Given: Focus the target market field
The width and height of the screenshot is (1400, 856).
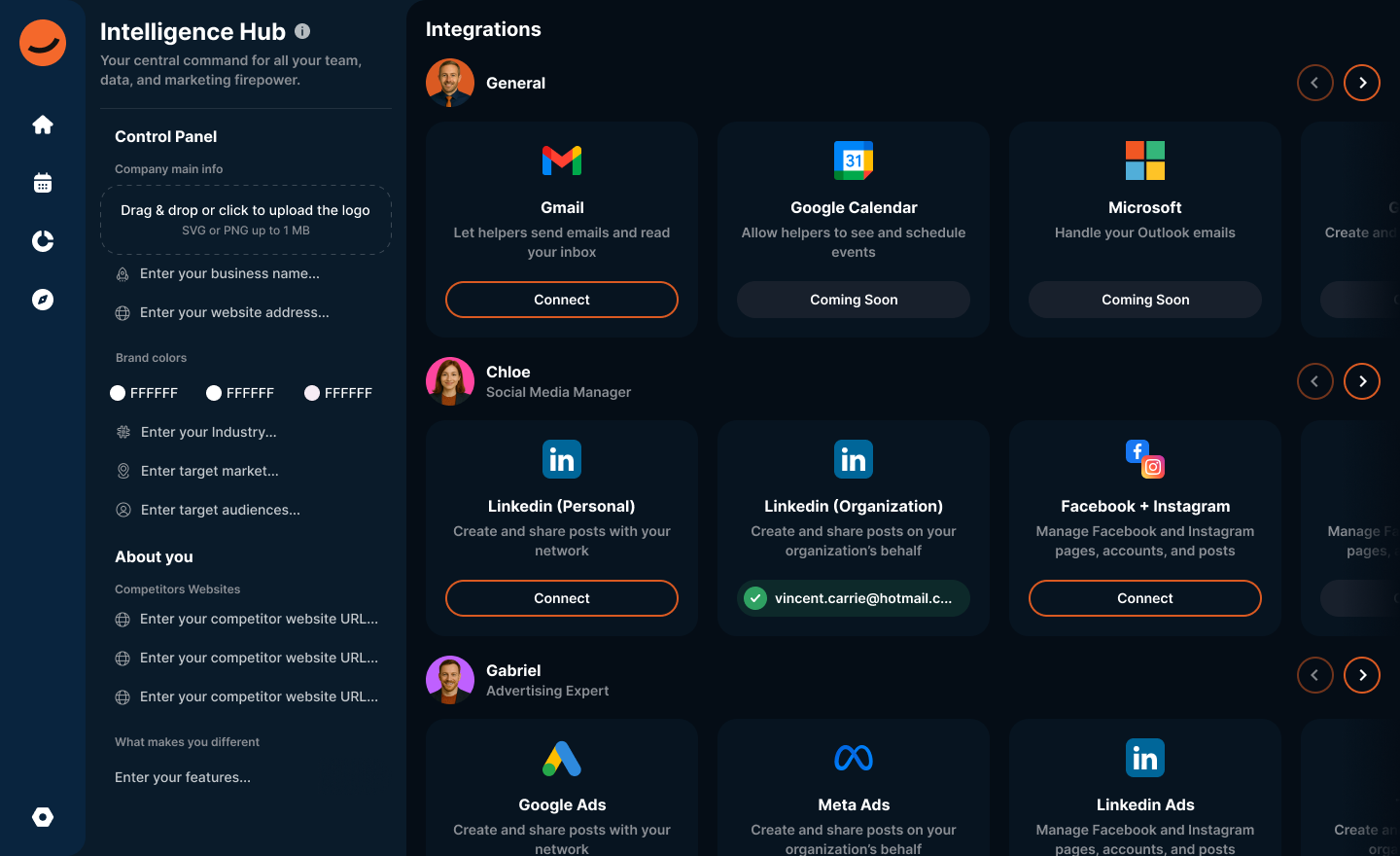Looking at the screenshot, I should tap(246, 471).
